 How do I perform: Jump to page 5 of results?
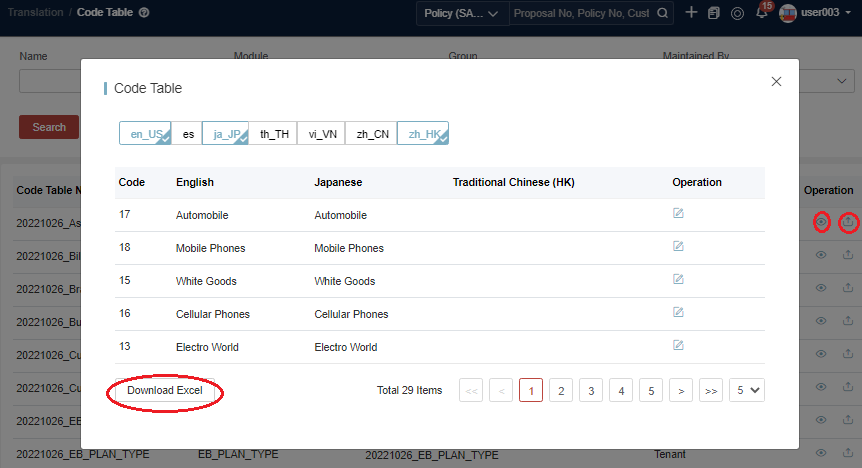[x=650, y=390]
